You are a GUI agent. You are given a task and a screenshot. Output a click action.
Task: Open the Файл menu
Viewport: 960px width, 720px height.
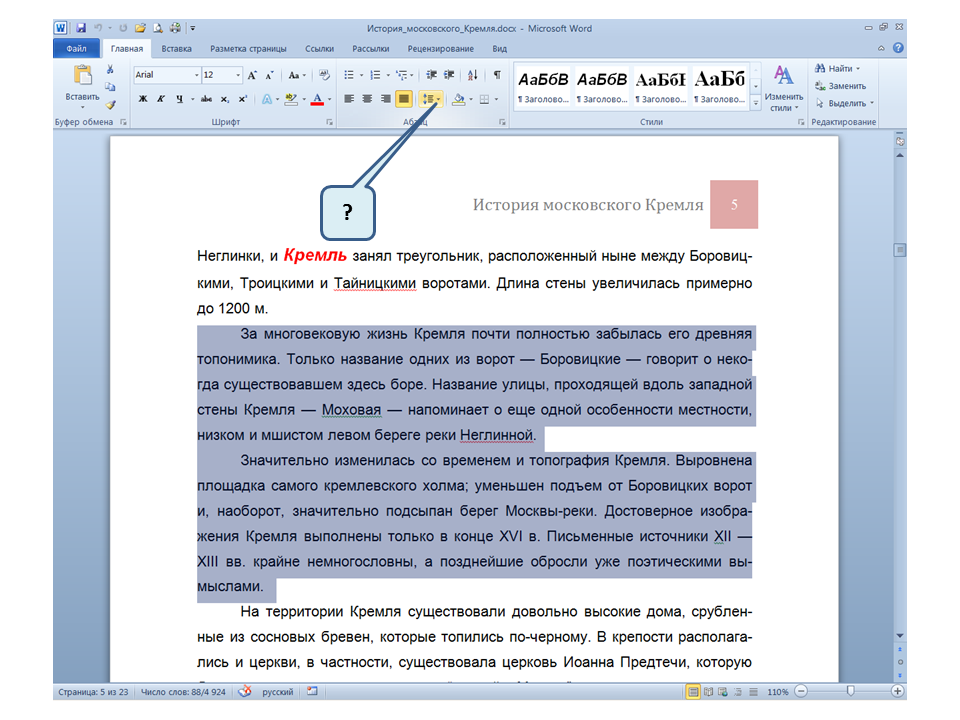[x=76, y=48]
